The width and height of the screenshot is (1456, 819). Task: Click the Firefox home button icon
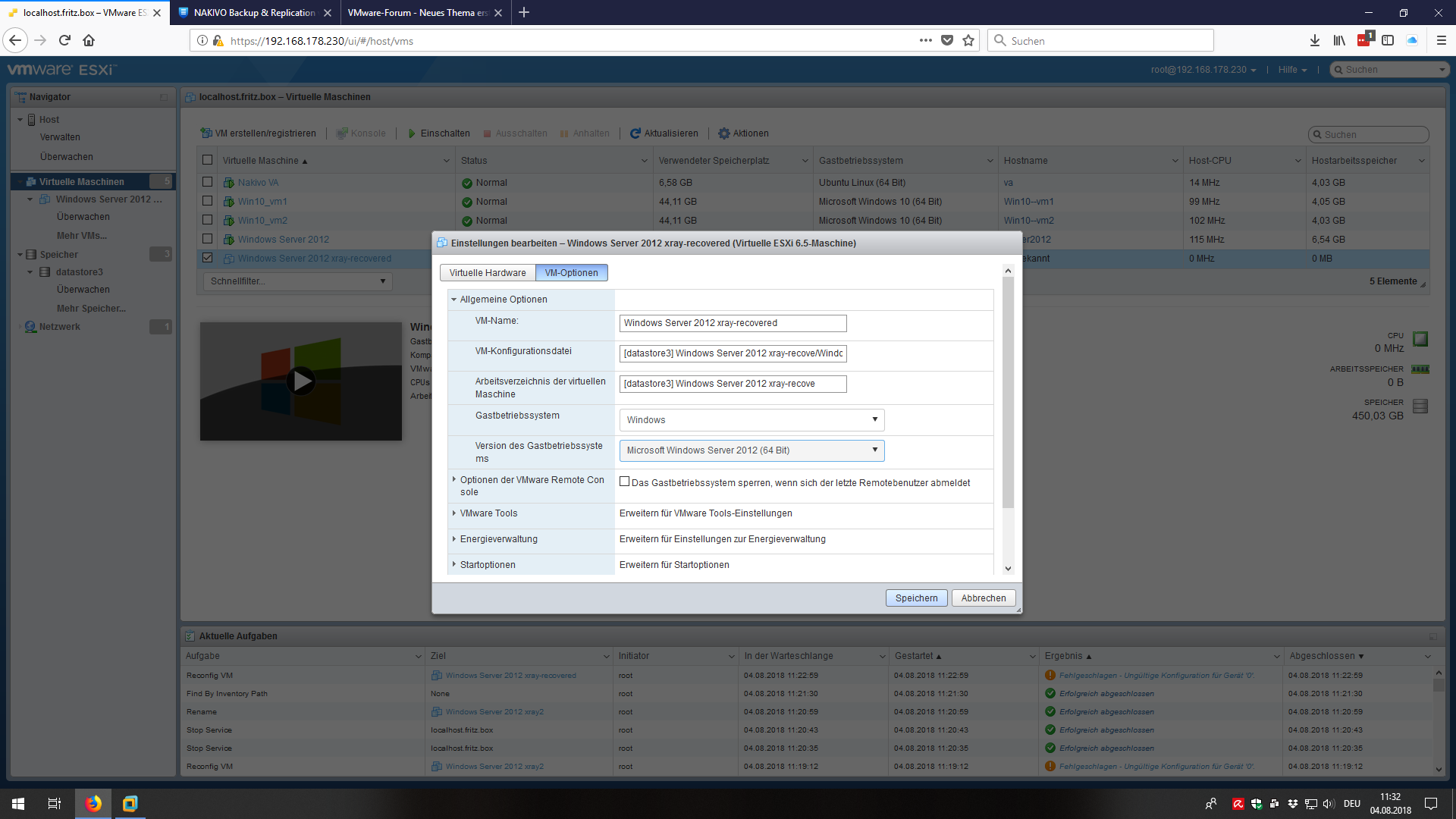(x=89, y=41)
